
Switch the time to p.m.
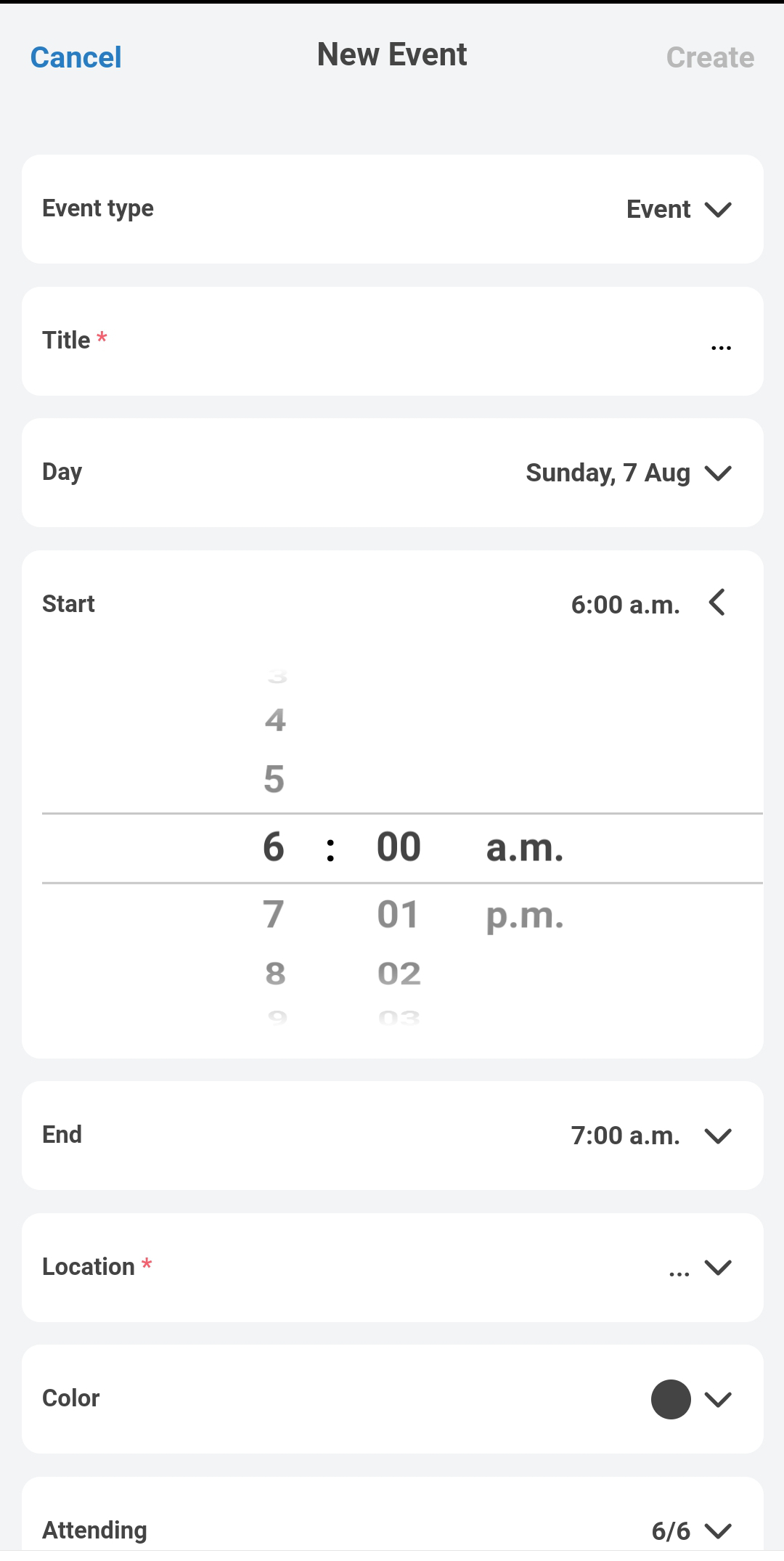point(524,915)
